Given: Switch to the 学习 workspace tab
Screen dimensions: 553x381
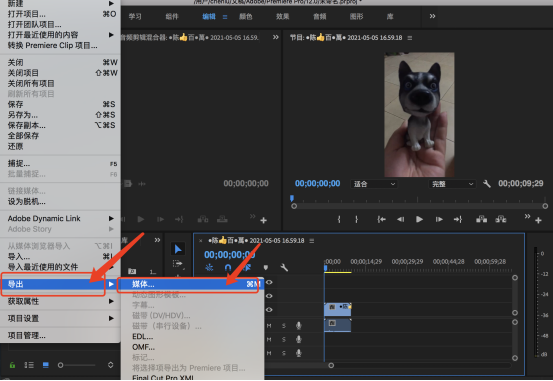Looking at the screenshot, I should click(135, 17).
